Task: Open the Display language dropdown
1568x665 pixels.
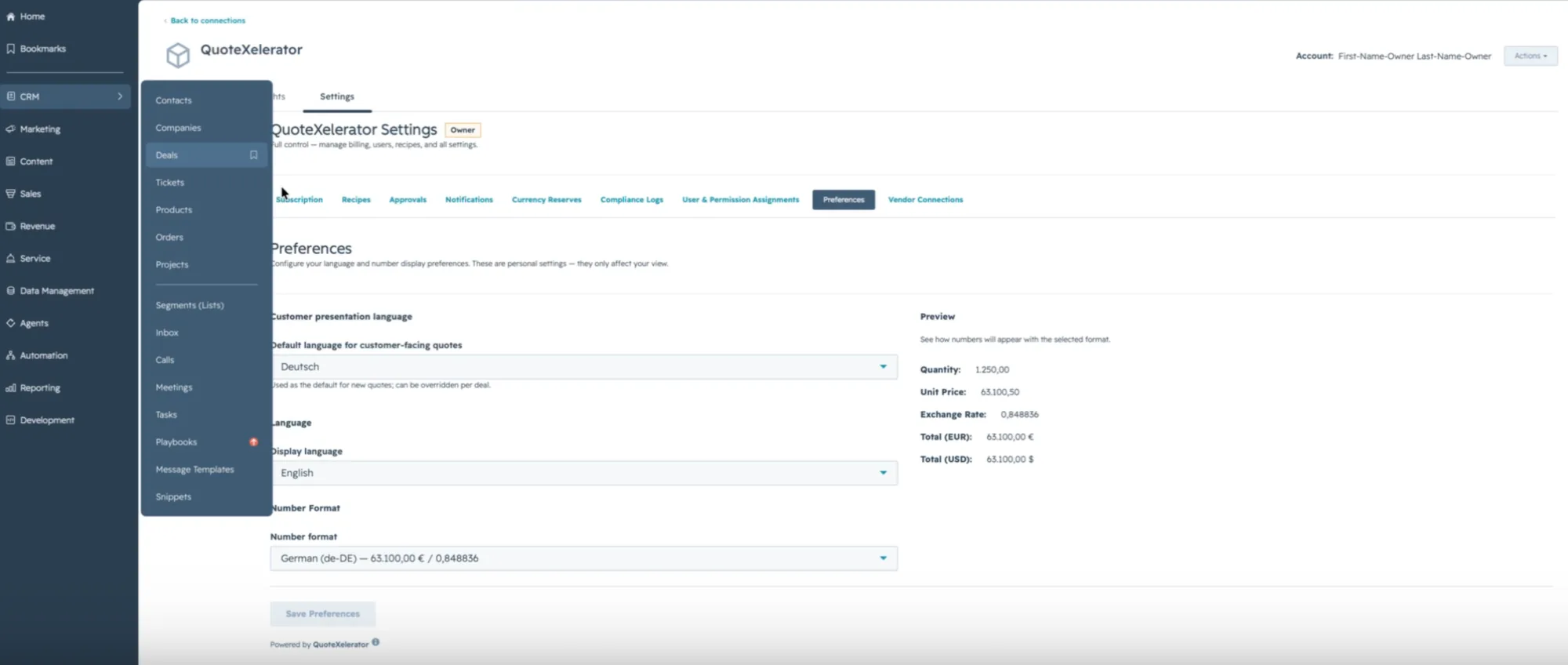Action: (x=584, y=473)
